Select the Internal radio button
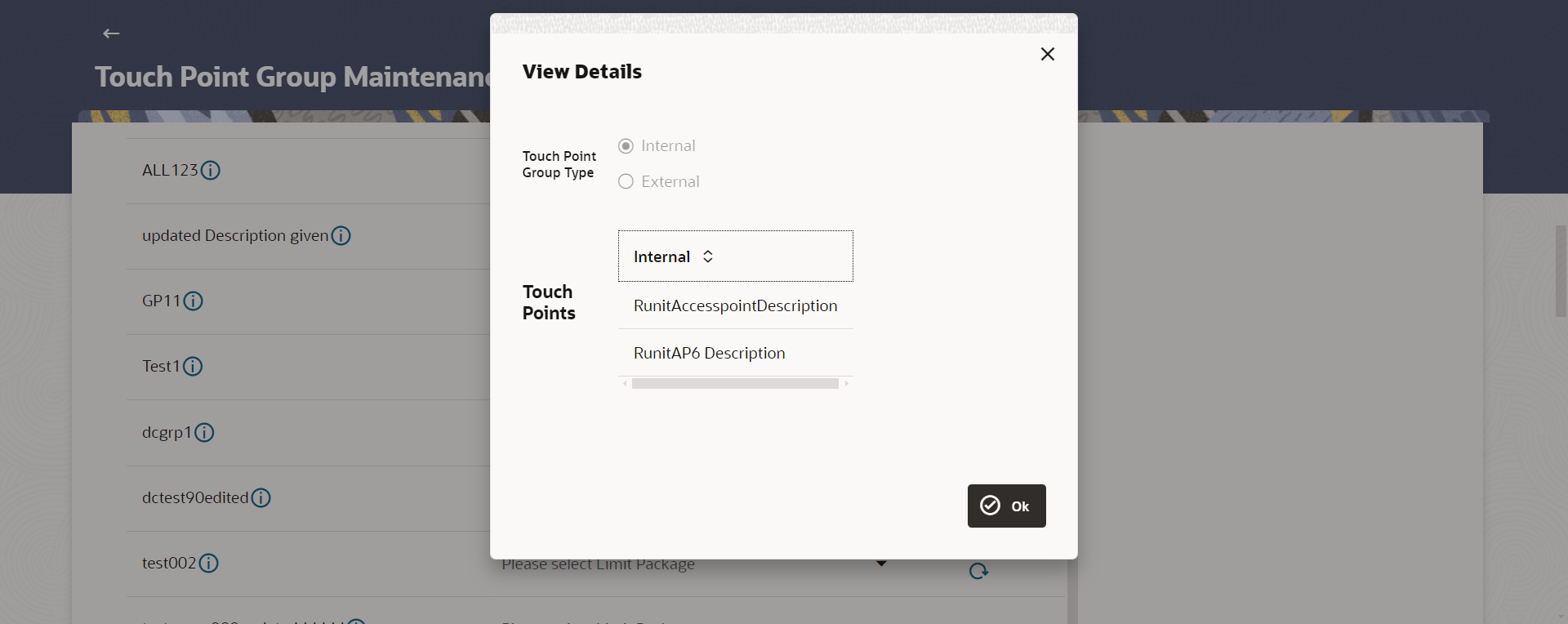This screenshot has width=1568, height=624. click(626, 146)
